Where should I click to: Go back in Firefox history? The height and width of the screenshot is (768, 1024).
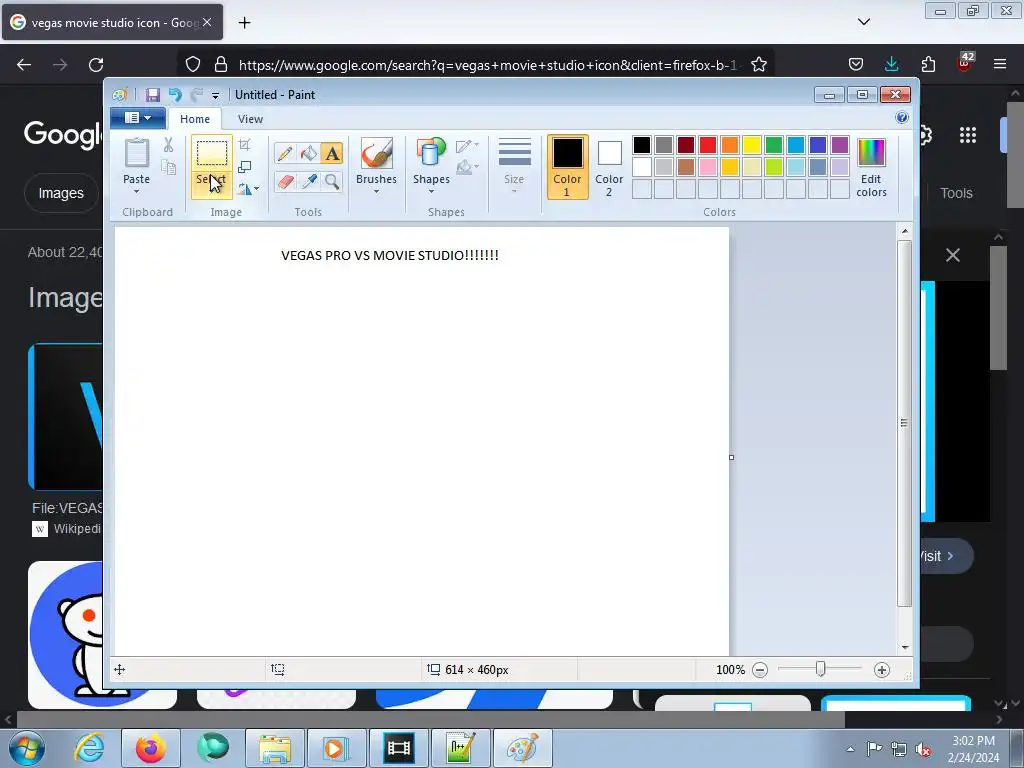tap(24, 65)
